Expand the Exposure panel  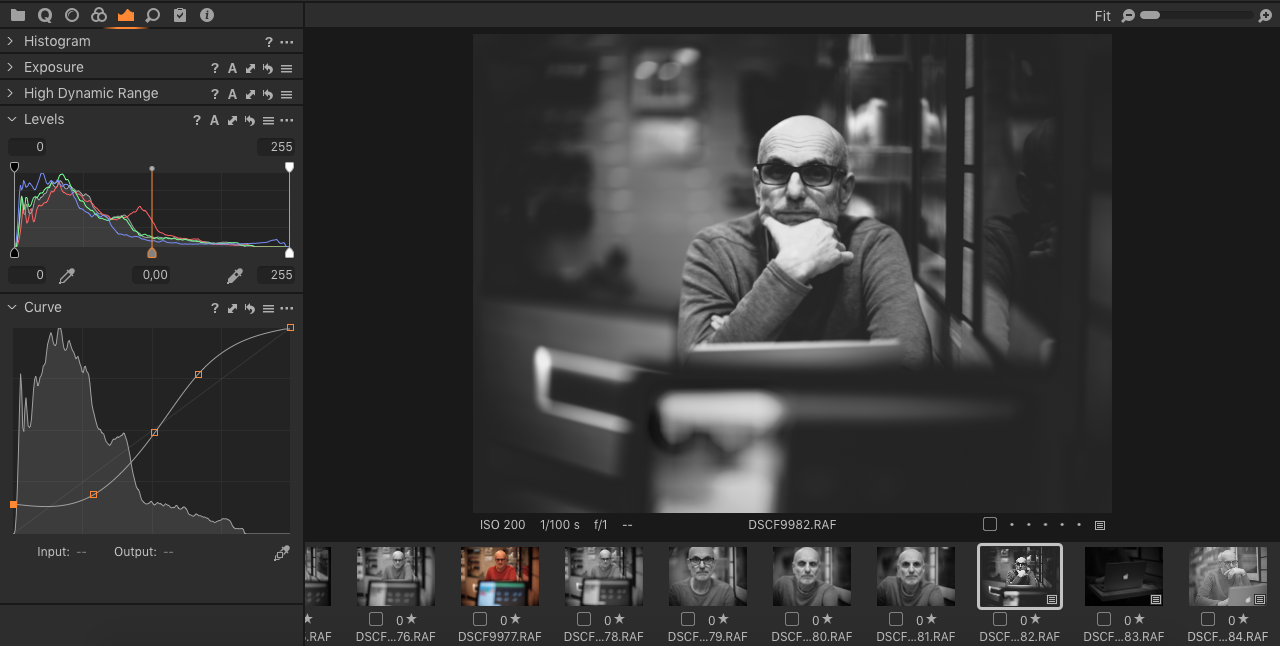[x=10, y=67]
